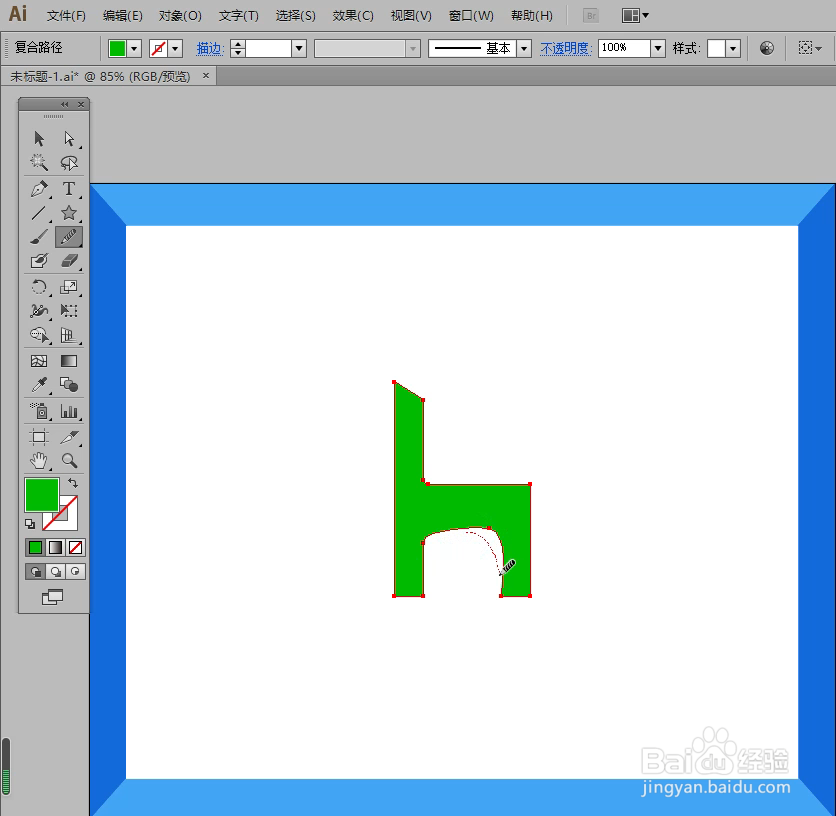
Task: Select the Star shape tool
Action: pos(69,213)
